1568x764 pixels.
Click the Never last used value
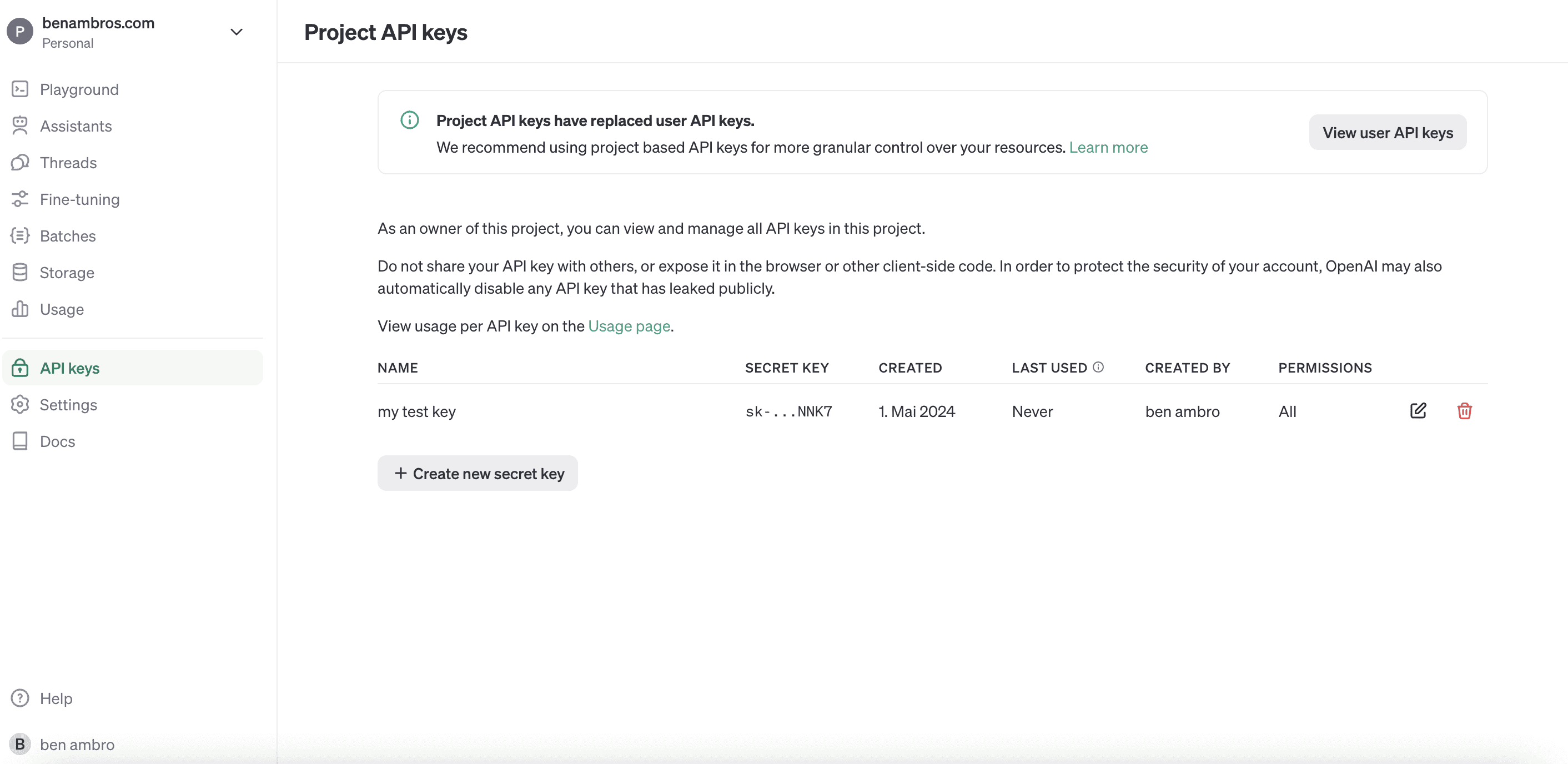[1032, 411]
